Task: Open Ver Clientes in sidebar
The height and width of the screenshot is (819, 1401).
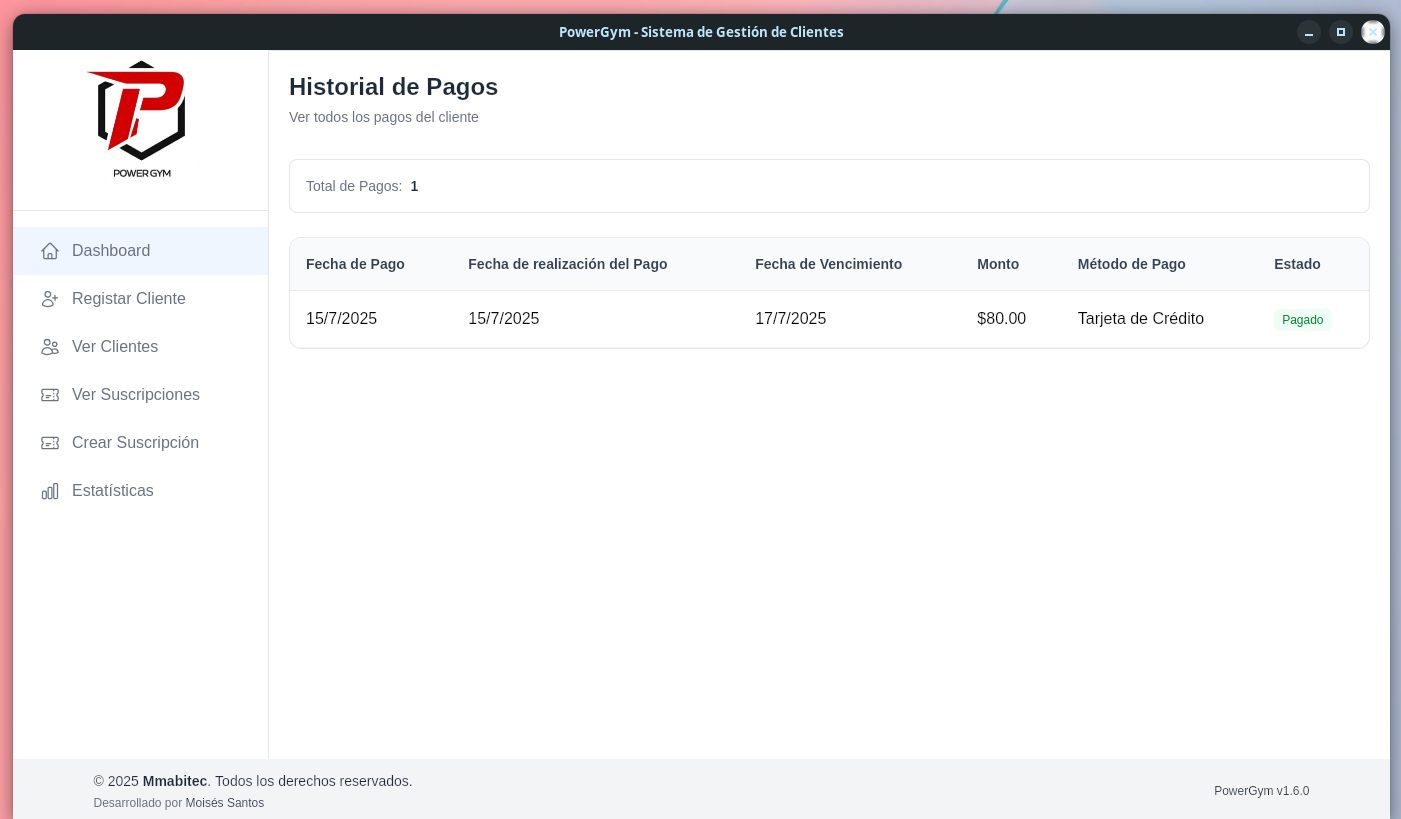Action: click(141, 347)
